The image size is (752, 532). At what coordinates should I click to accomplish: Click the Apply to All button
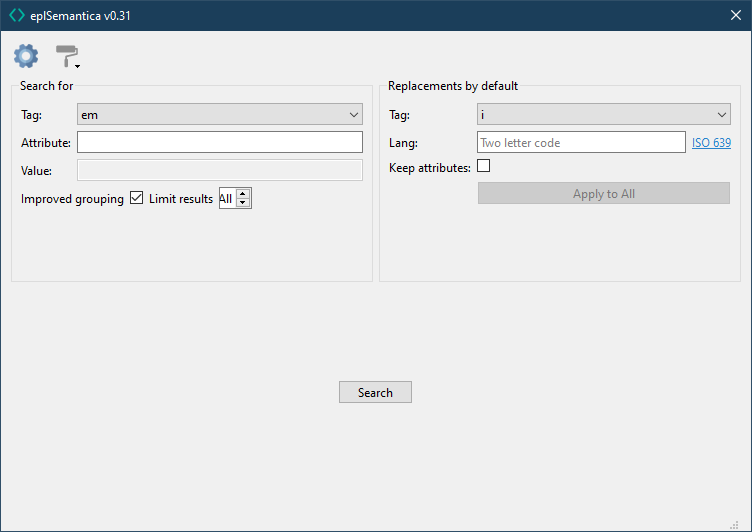603,193
